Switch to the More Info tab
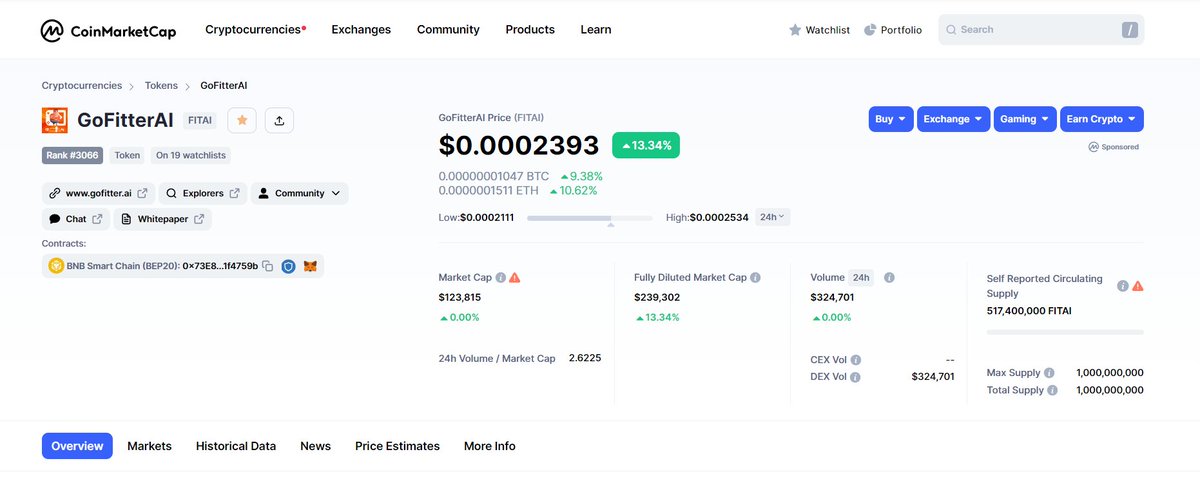 pyautogui.click(x=490, y=446)
